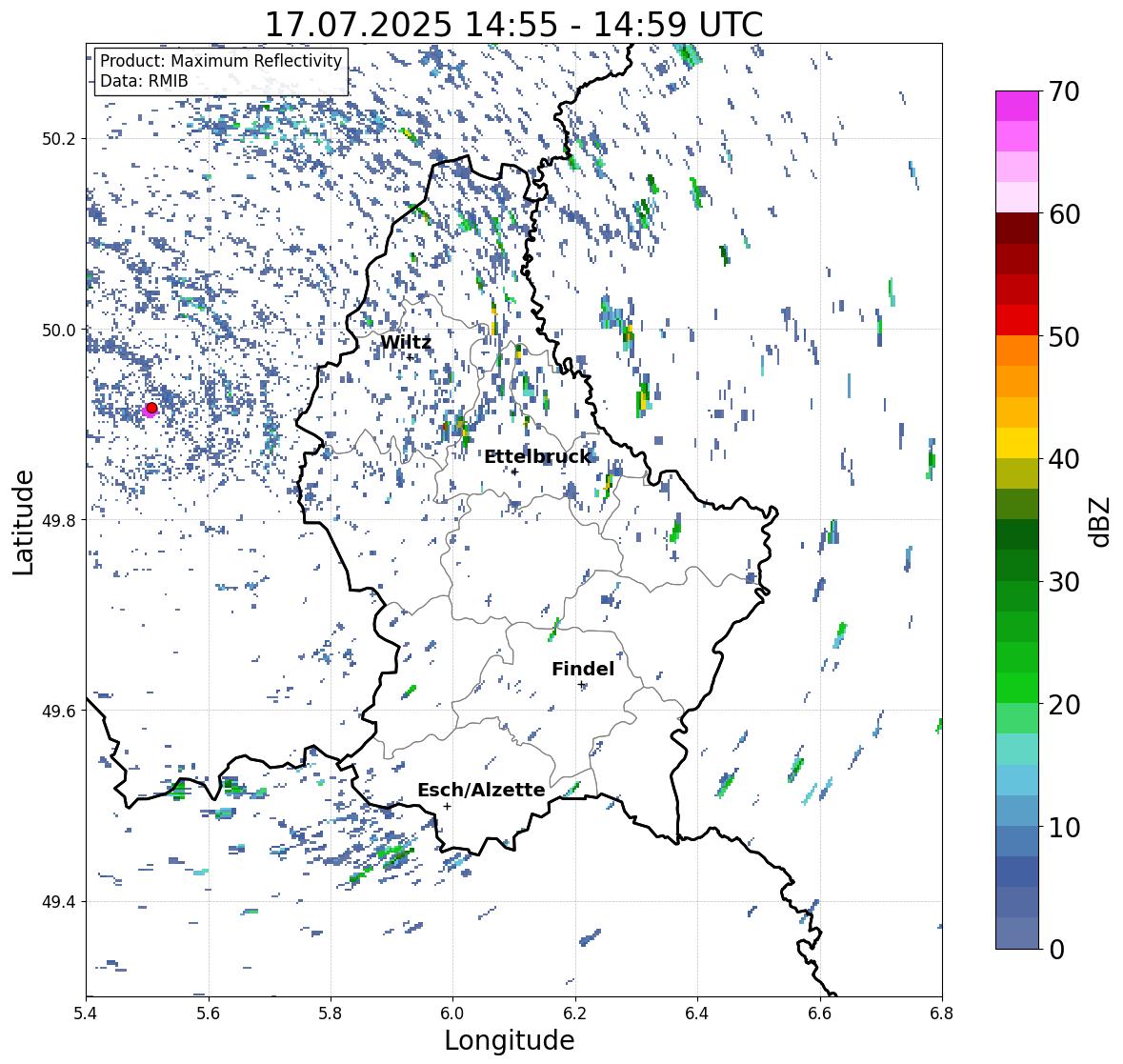
Task: Click the 49.8 latitude tick label
Action: [60, 520]
